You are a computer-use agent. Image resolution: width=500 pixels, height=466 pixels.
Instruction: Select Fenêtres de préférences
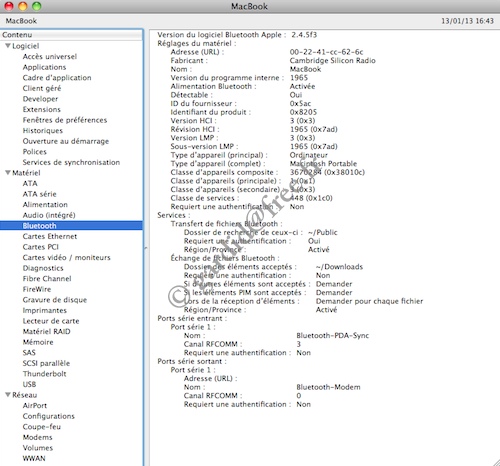(x=65, y=120)
